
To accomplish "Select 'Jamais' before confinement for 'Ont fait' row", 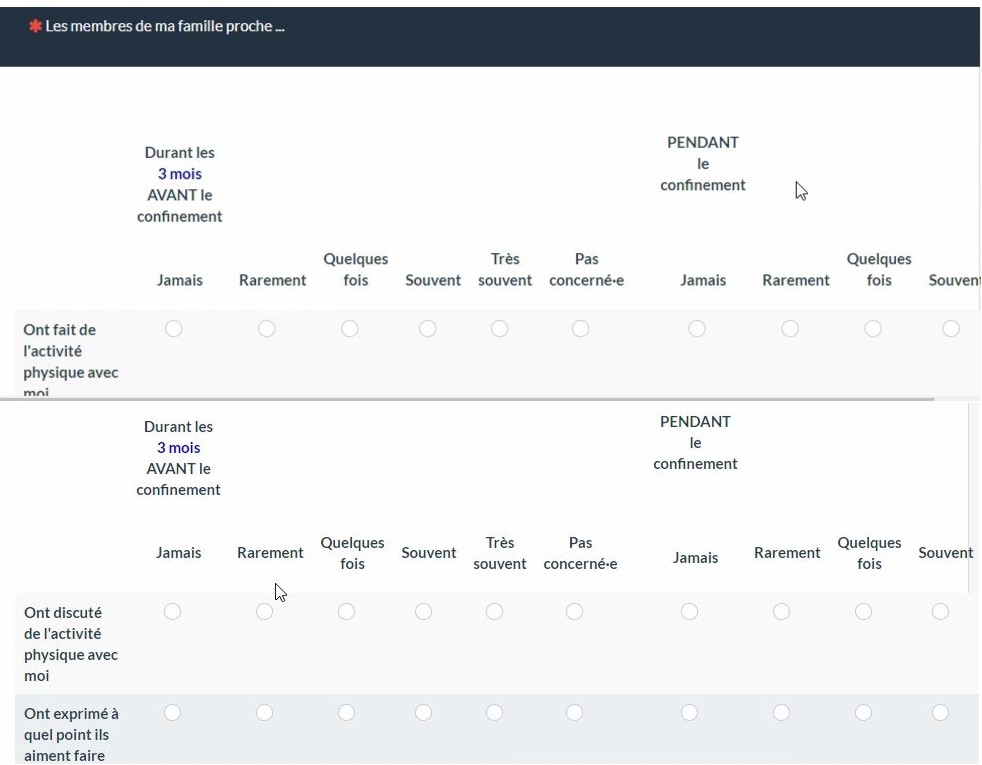I will click(173, 328).
